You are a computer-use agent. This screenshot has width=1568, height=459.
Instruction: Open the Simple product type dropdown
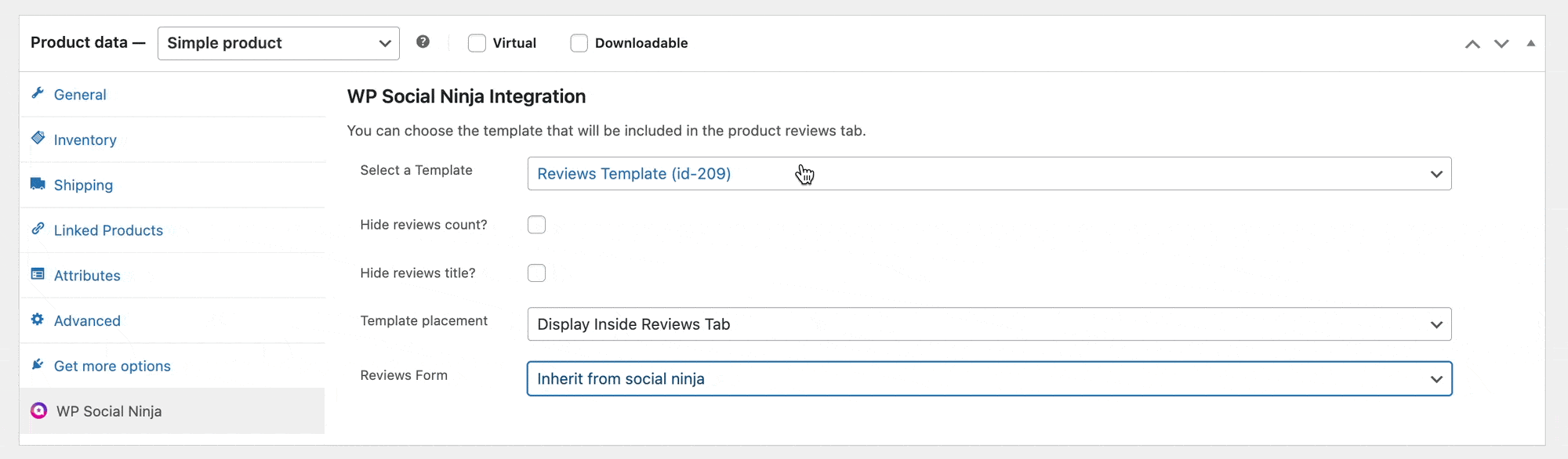click(278, 43)
